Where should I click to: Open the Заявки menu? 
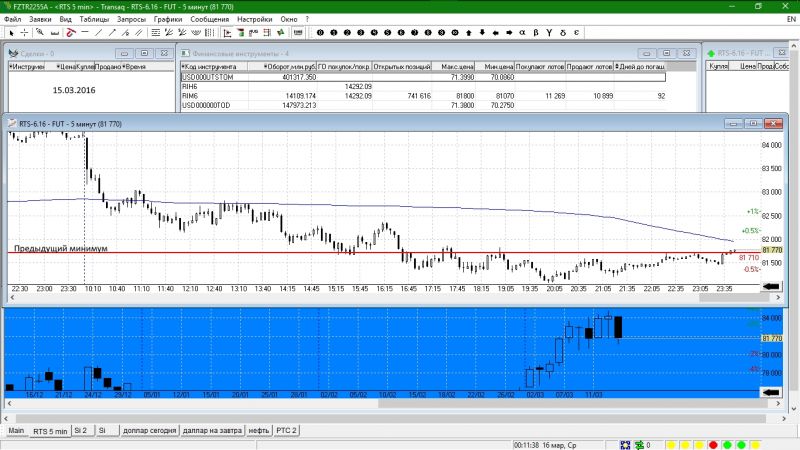[40, 19]
